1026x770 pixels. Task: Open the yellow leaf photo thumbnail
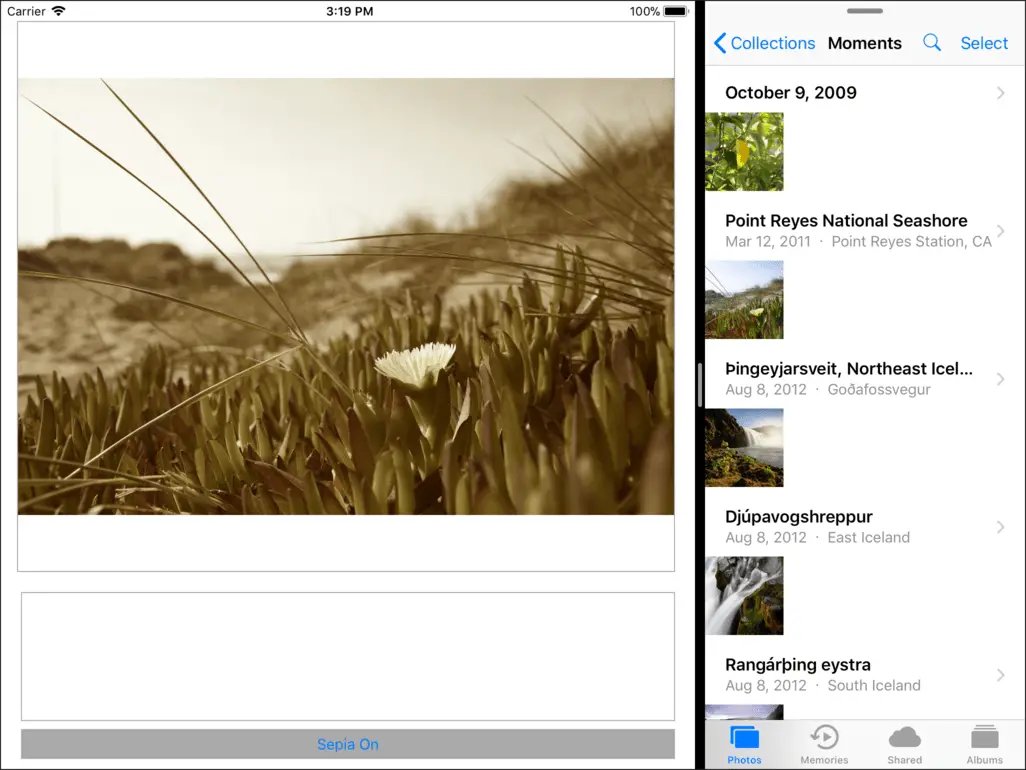click(x=744, y=151)
